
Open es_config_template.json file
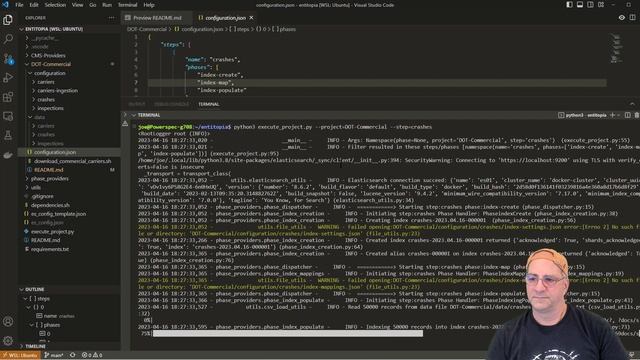click(x=58, y=214)
